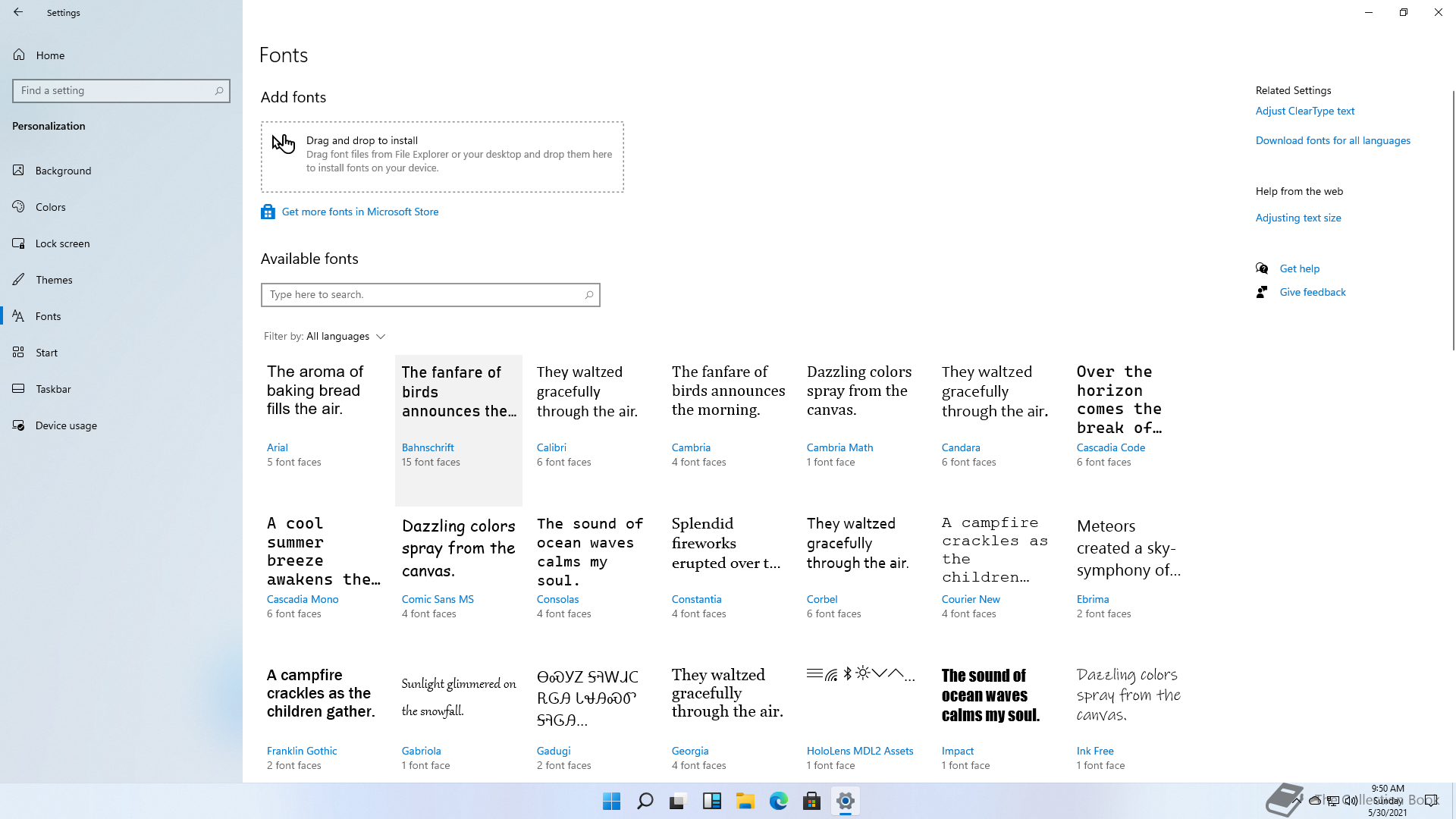1456x819 pixels.
Task: Click the Colors palette icon in the sidebar
Action: point(19,207)
